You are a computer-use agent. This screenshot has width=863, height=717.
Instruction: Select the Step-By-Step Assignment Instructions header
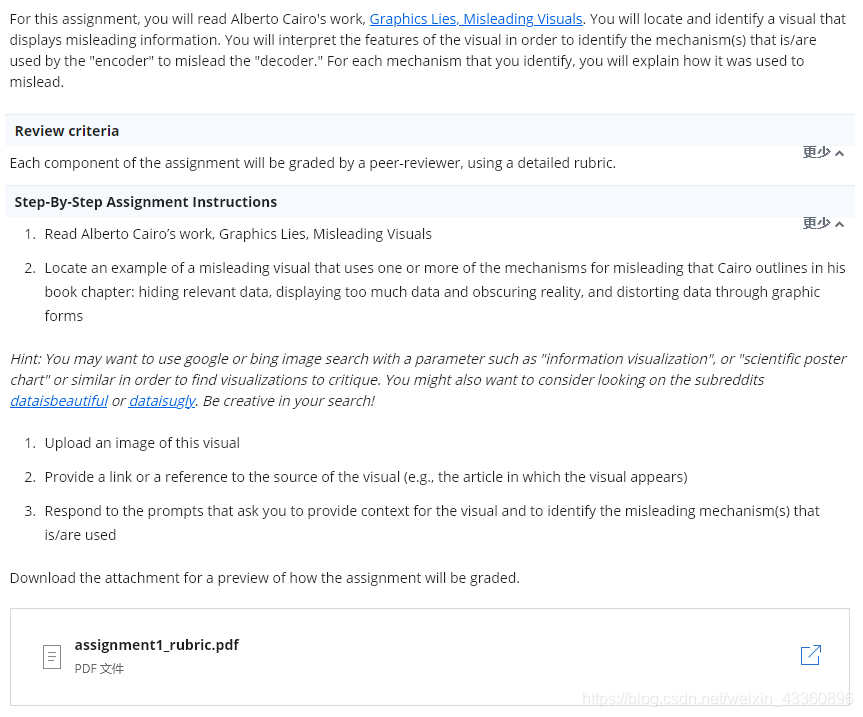tap(145, 201)
